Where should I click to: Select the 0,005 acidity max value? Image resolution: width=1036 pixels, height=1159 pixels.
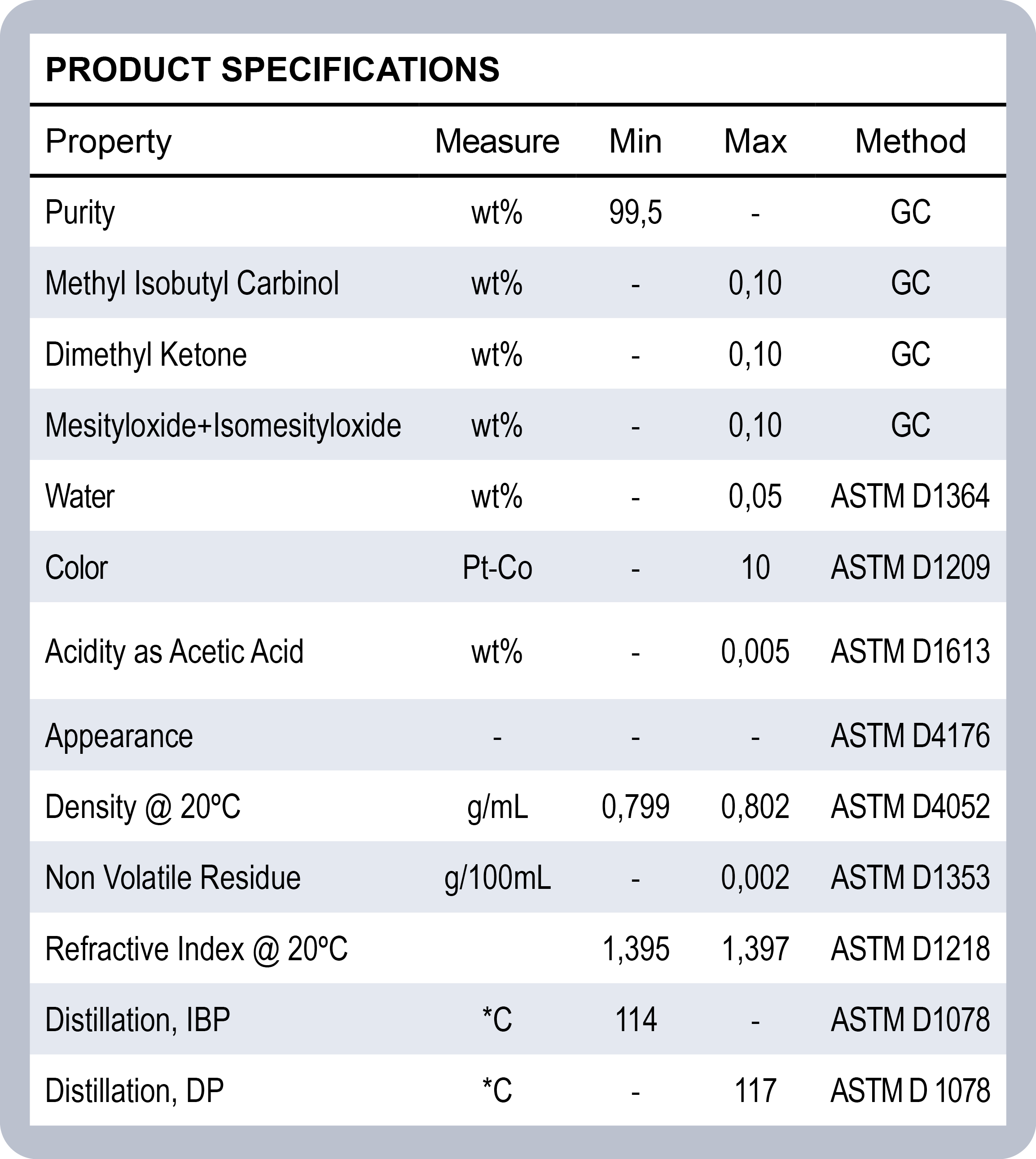click(x=755, y=652)
